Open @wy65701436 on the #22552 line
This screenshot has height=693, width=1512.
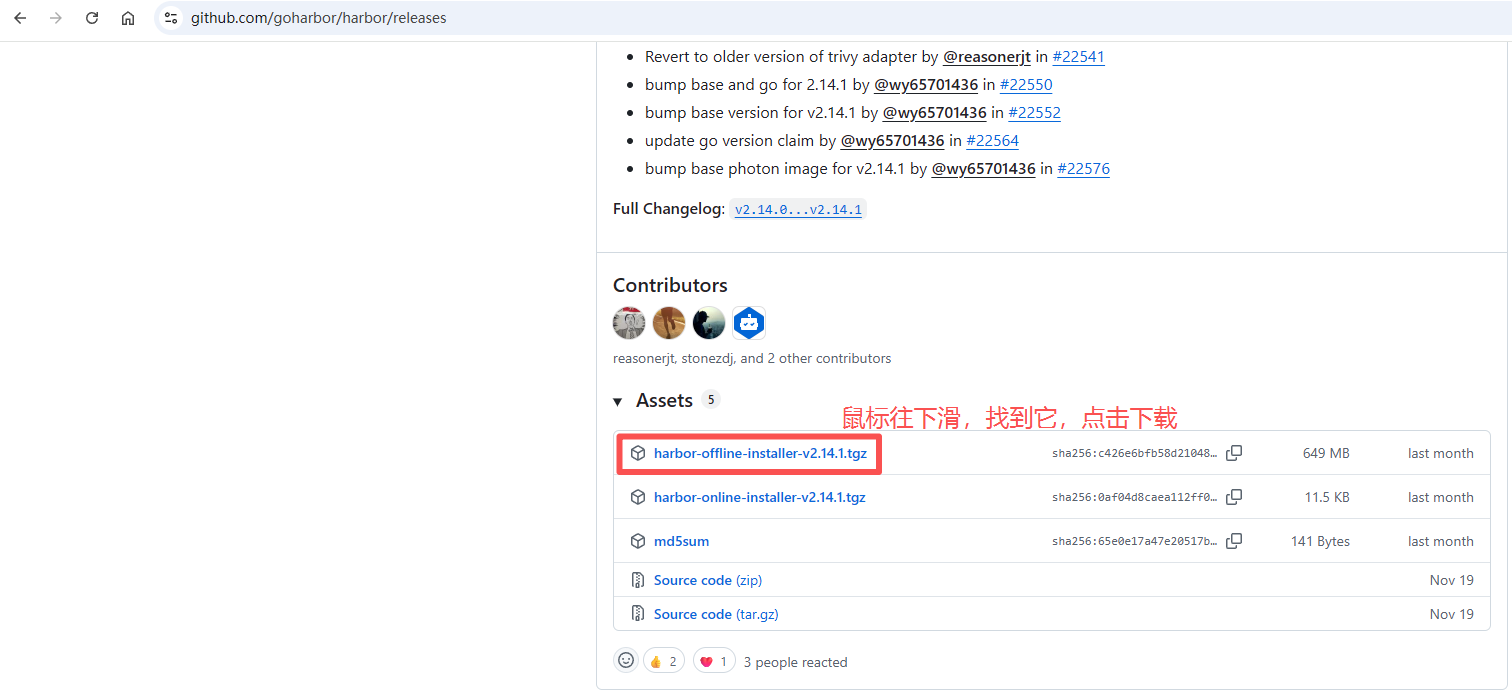point(934,113)
